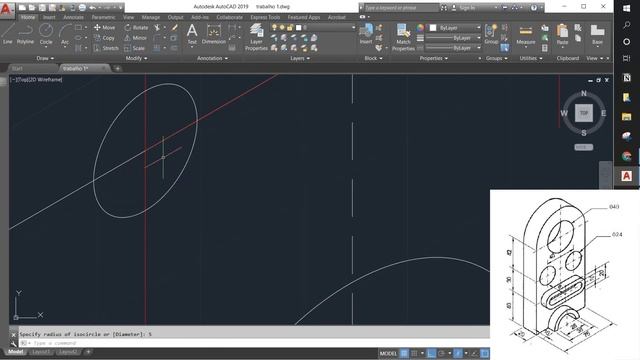Image resolution: width=640 pixels, height=360 pixels.
Task: Toggle isometric drafting in status bar
Action: (458, 353)
